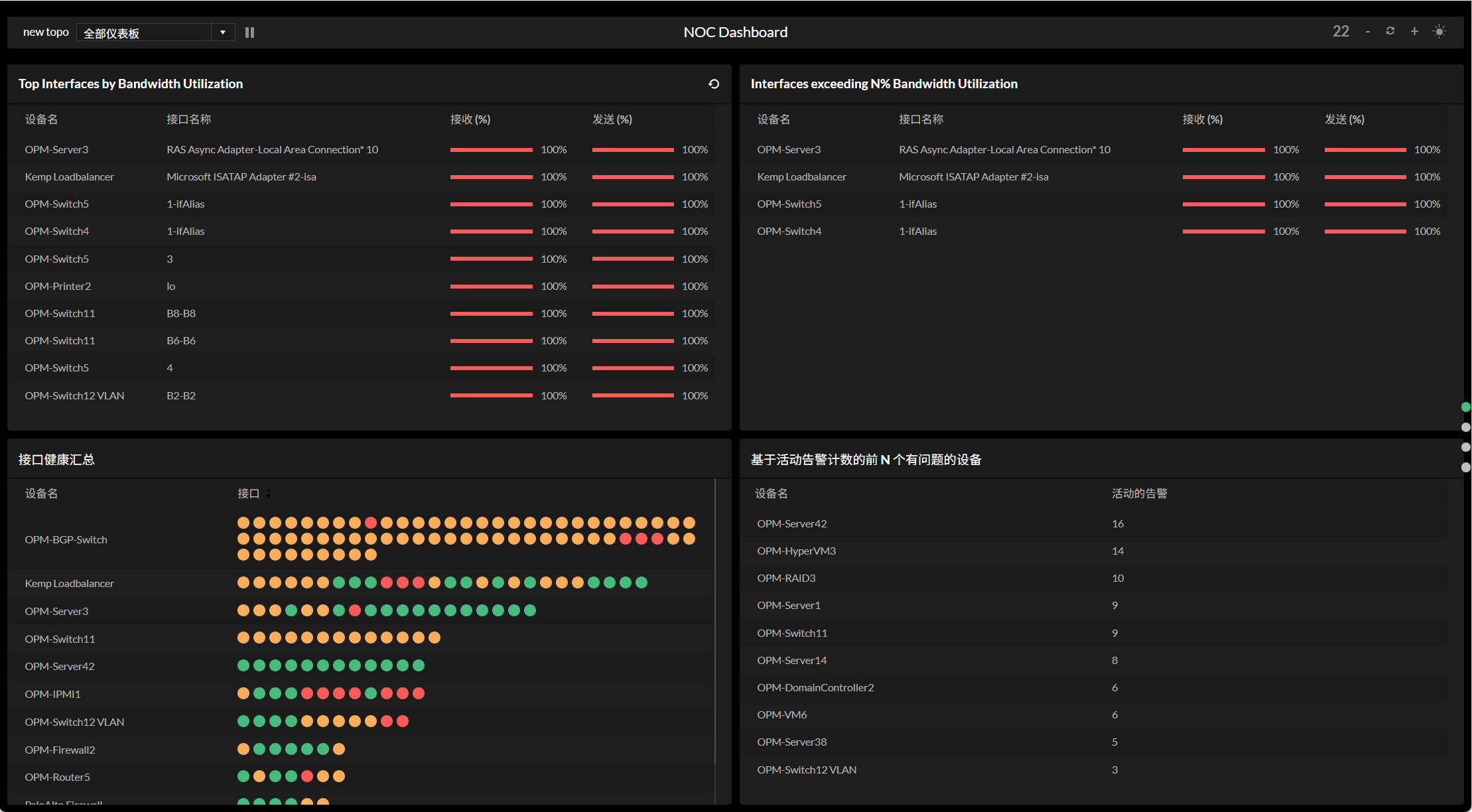Click the red interface dot in OPM-Server3 row

pos(355,610)
